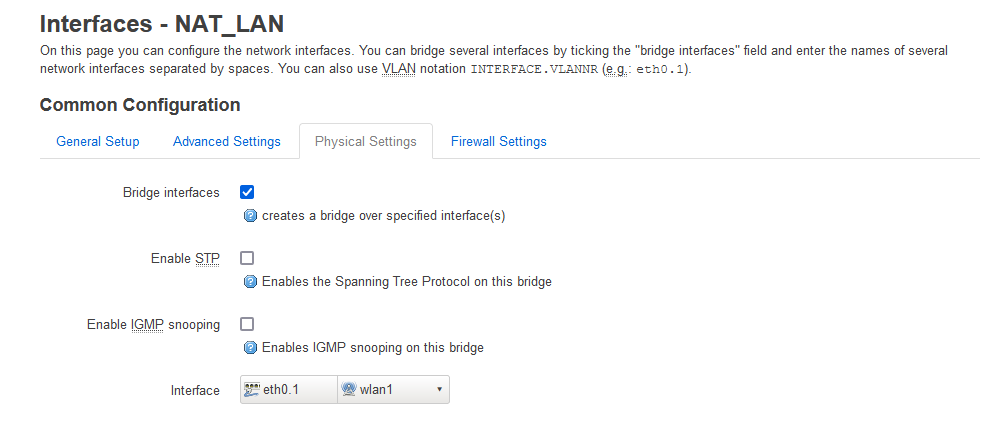Click the help icon beside the bridge description
The height and width of the screenshot is (421, 987).
point(251,216)
